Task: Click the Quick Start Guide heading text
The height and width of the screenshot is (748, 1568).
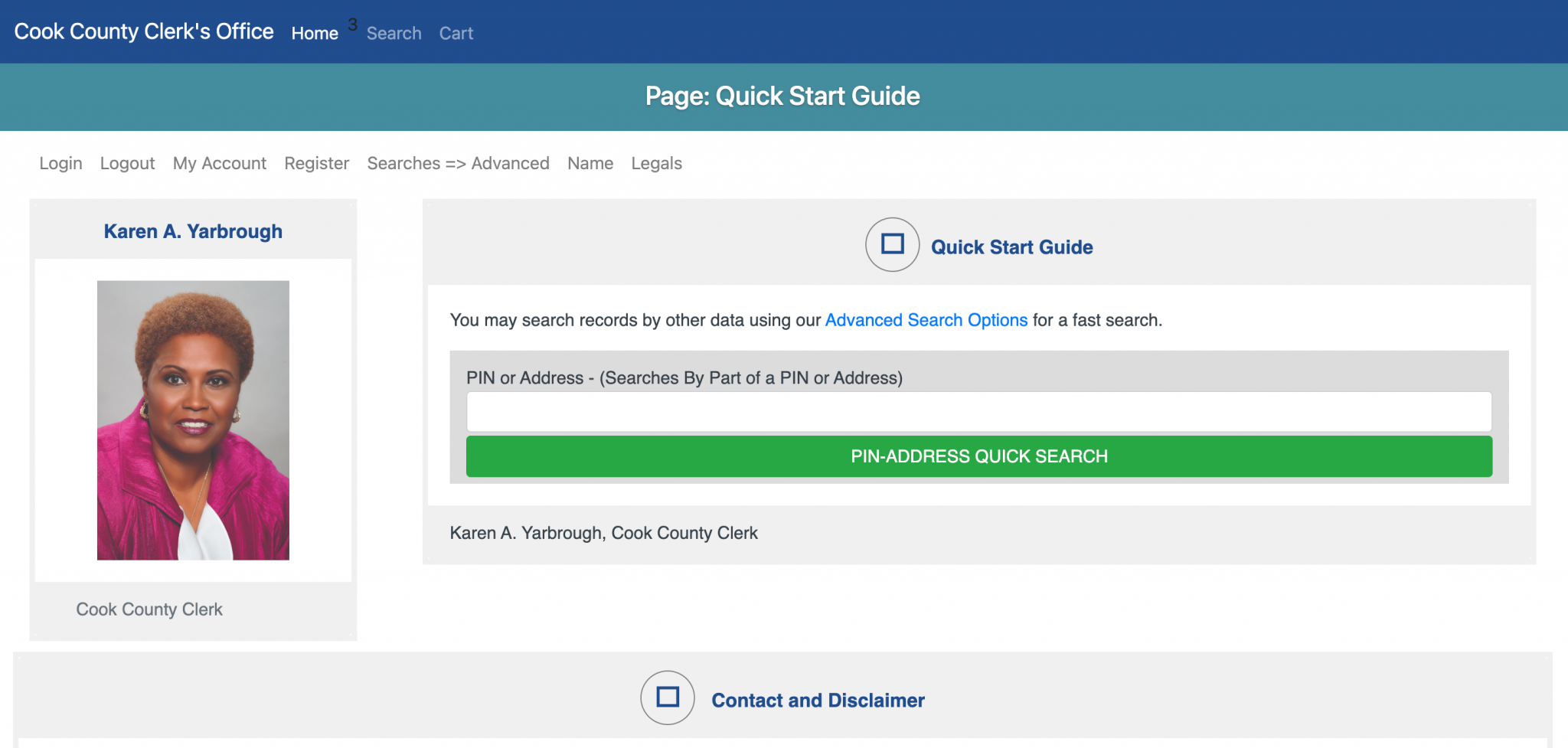Action: [x=1011, y=247]
